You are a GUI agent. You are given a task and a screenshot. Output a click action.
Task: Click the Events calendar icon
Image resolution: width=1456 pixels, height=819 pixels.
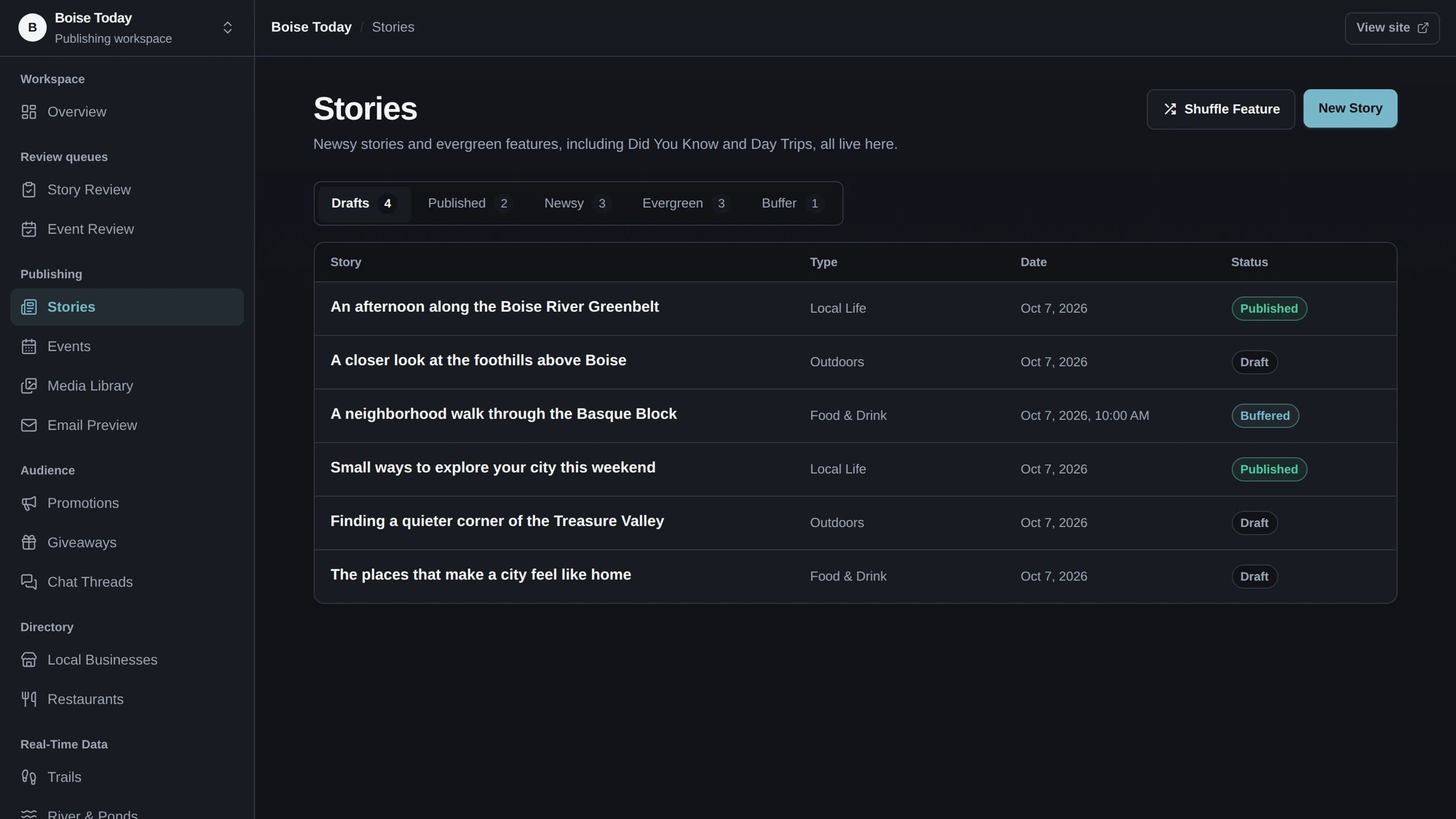coord(29,346)
